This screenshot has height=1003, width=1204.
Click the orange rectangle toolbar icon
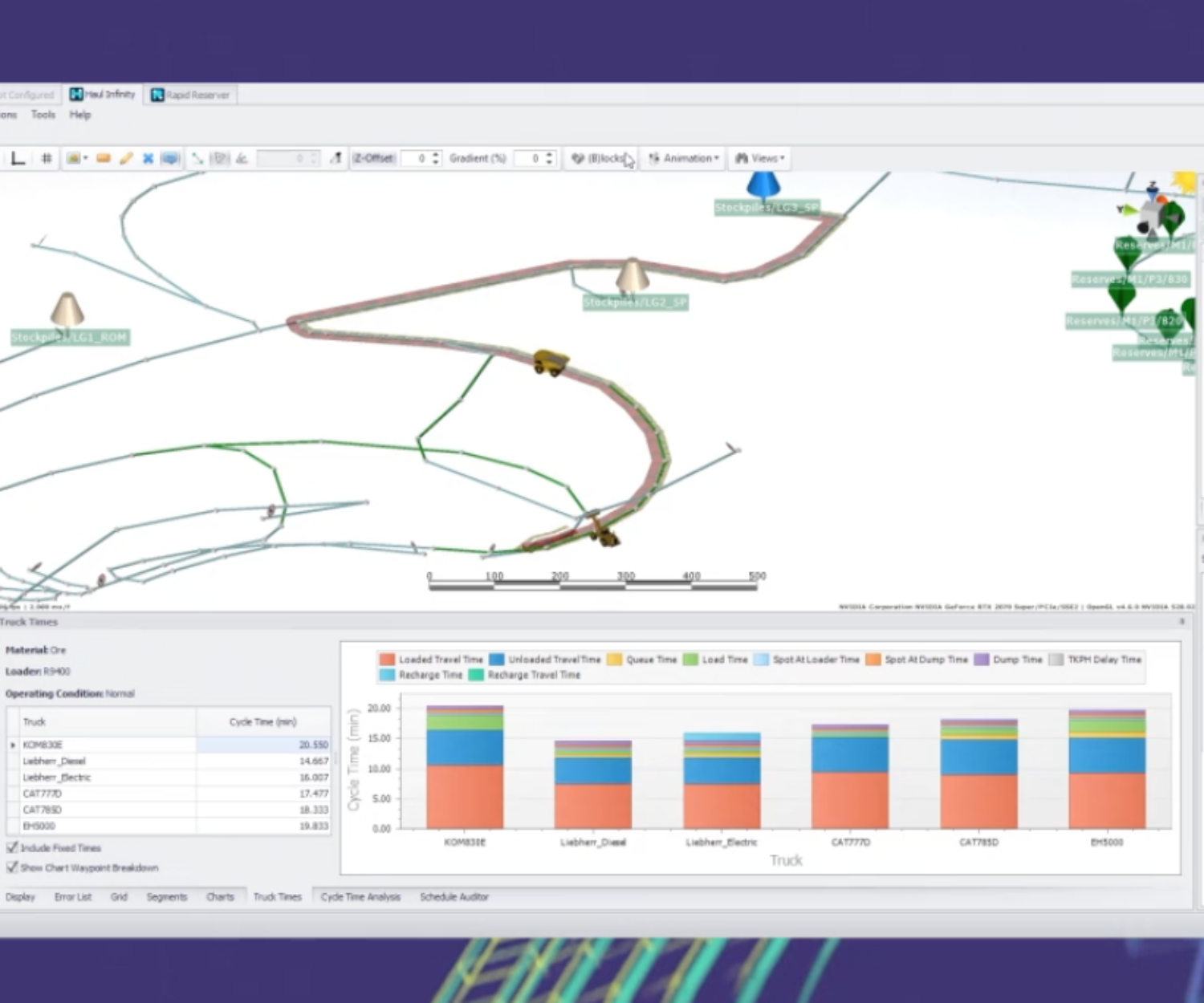pos(104,159)
